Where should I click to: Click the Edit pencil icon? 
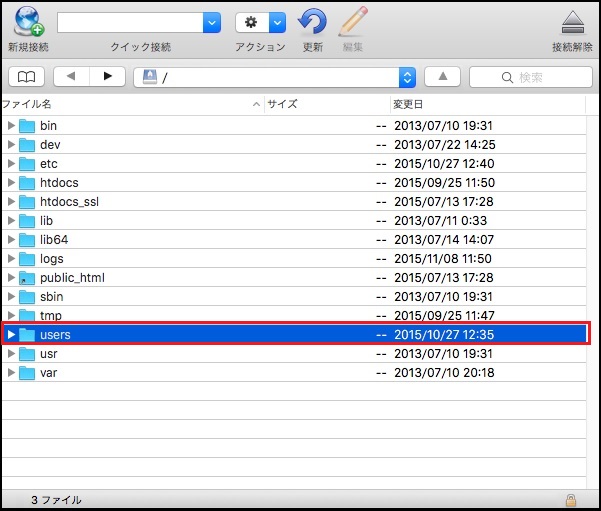352,22
